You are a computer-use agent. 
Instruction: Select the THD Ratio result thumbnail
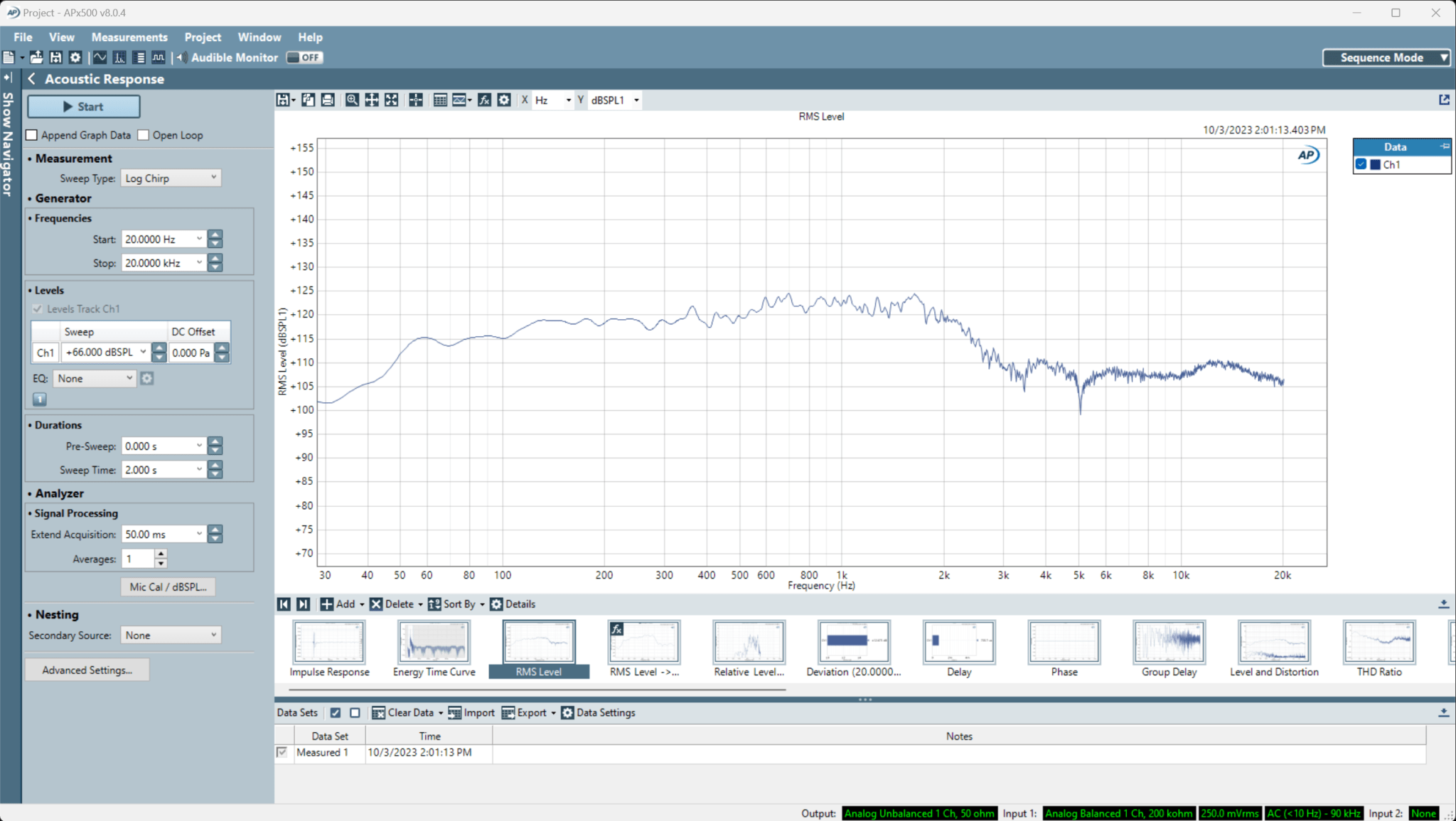pos(1379,649)
